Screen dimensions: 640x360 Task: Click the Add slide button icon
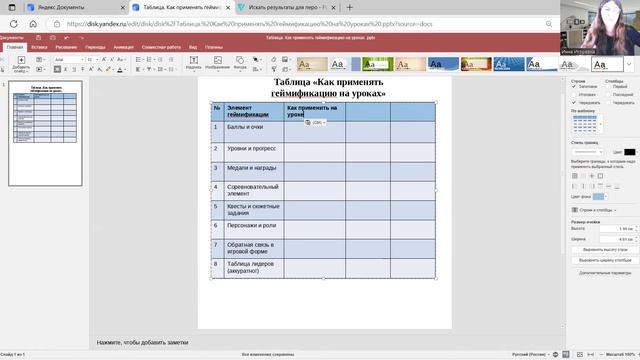click(21, 60)
